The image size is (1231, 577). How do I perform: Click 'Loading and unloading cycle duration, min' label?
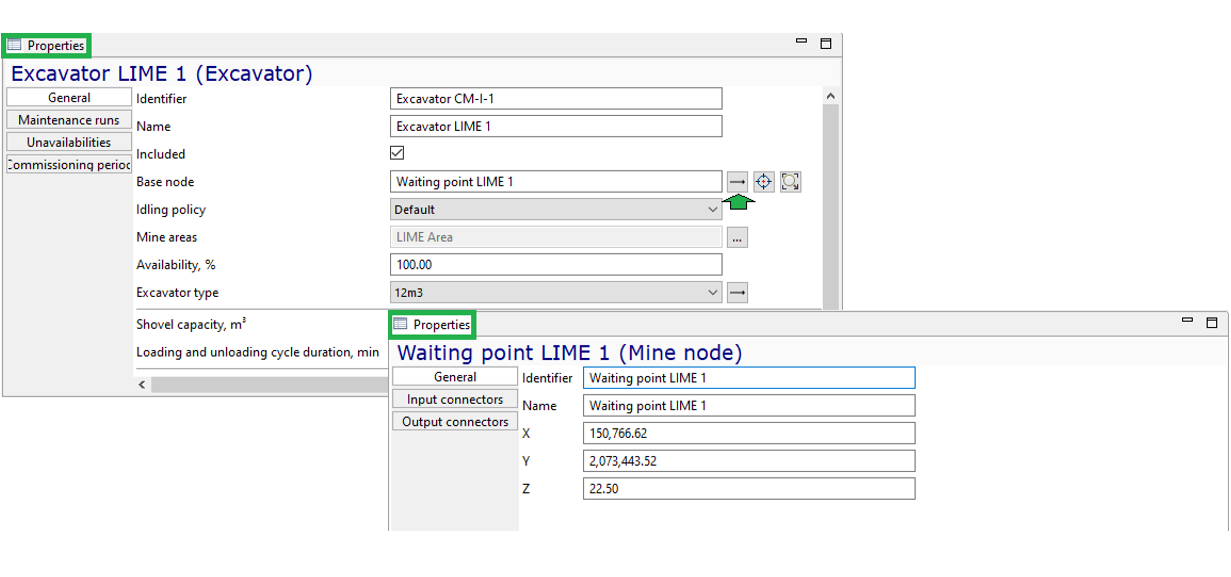coord(258,352)
